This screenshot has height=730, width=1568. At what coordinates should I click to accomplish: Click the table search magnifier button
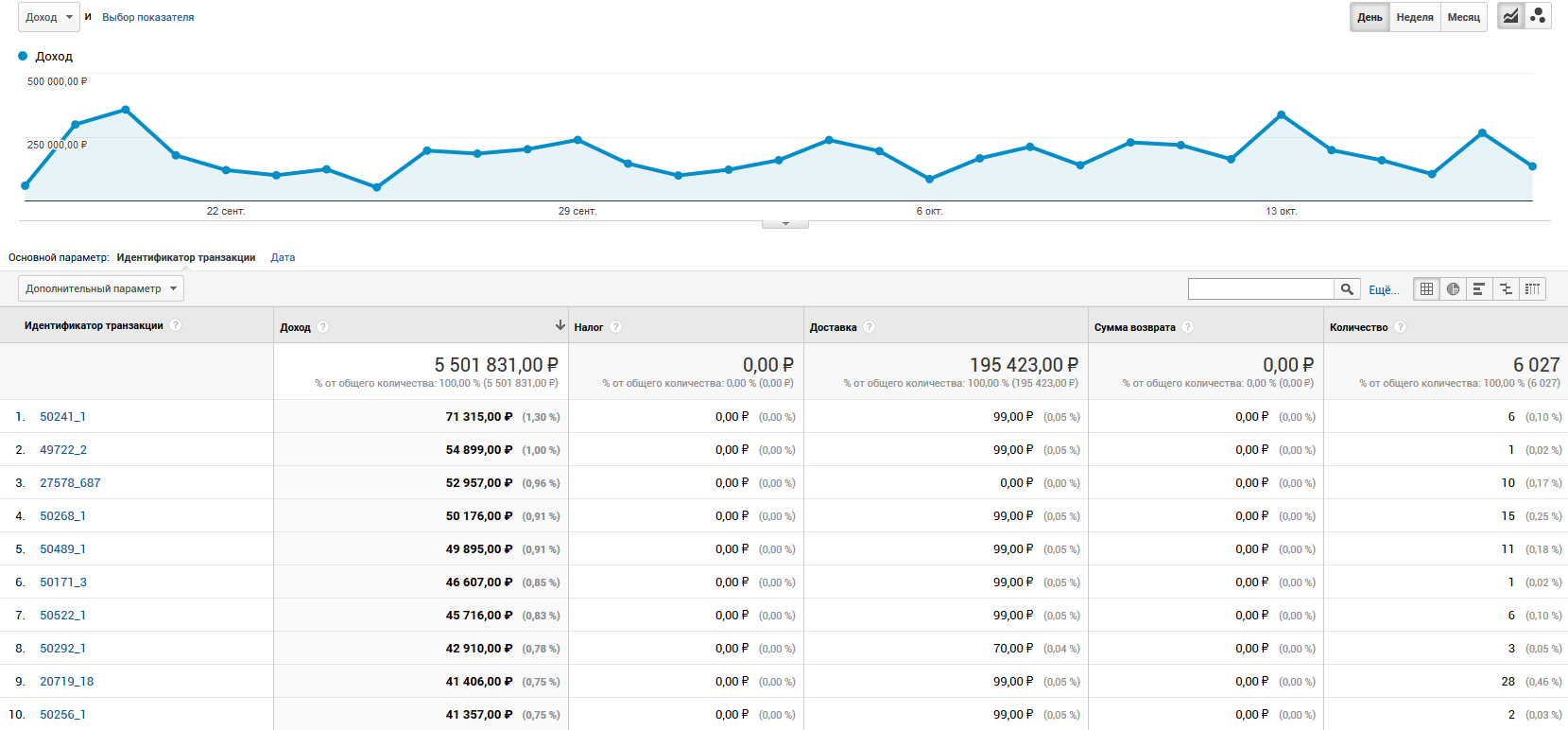coord(1347,289)
